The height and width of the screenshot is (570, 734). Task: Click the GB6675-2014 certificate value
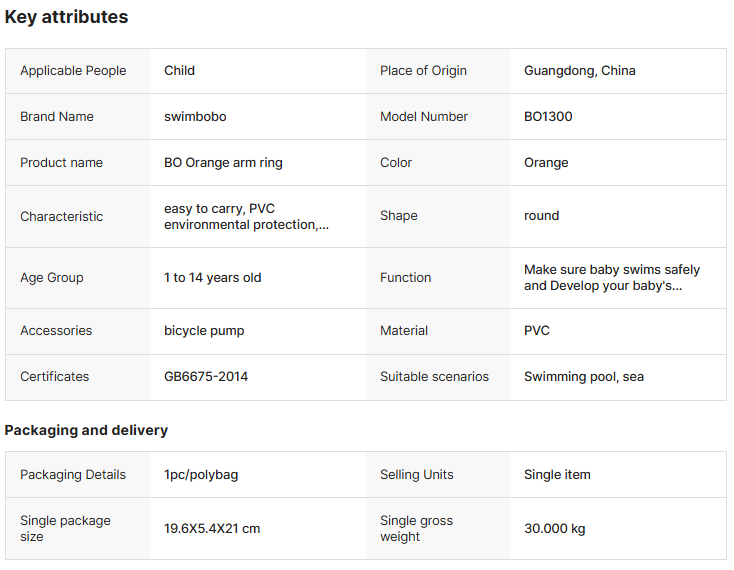coord(206,376)
